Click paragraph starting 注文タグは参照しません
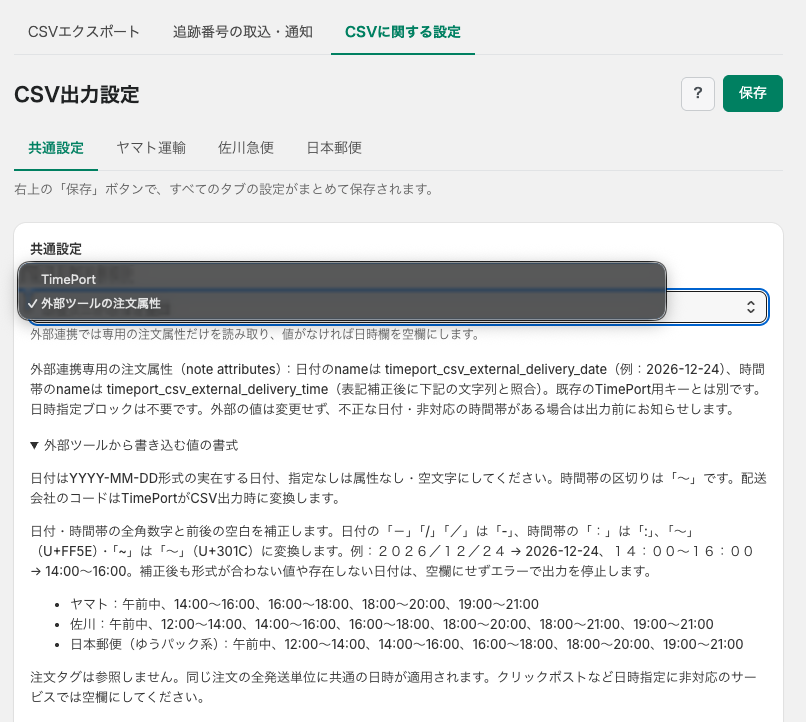 [393, 687]
